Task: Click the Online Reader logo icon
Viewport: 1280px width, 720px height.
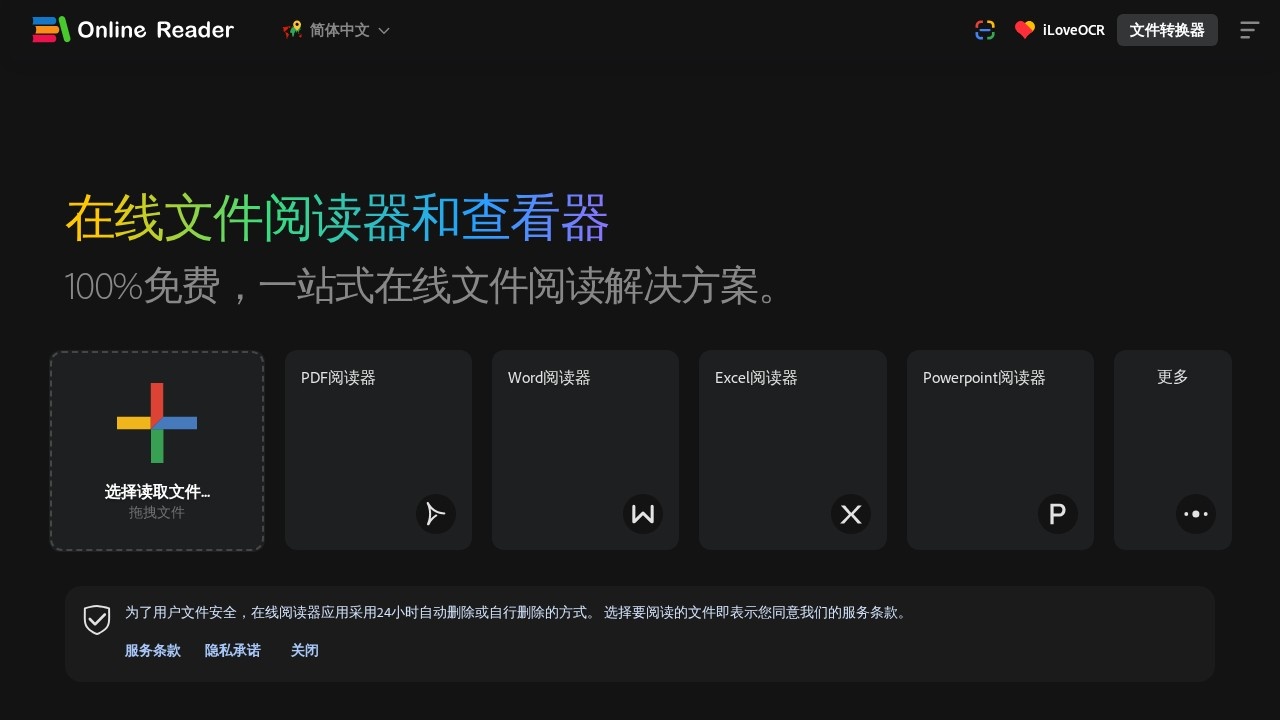Action: coord(51,30)
